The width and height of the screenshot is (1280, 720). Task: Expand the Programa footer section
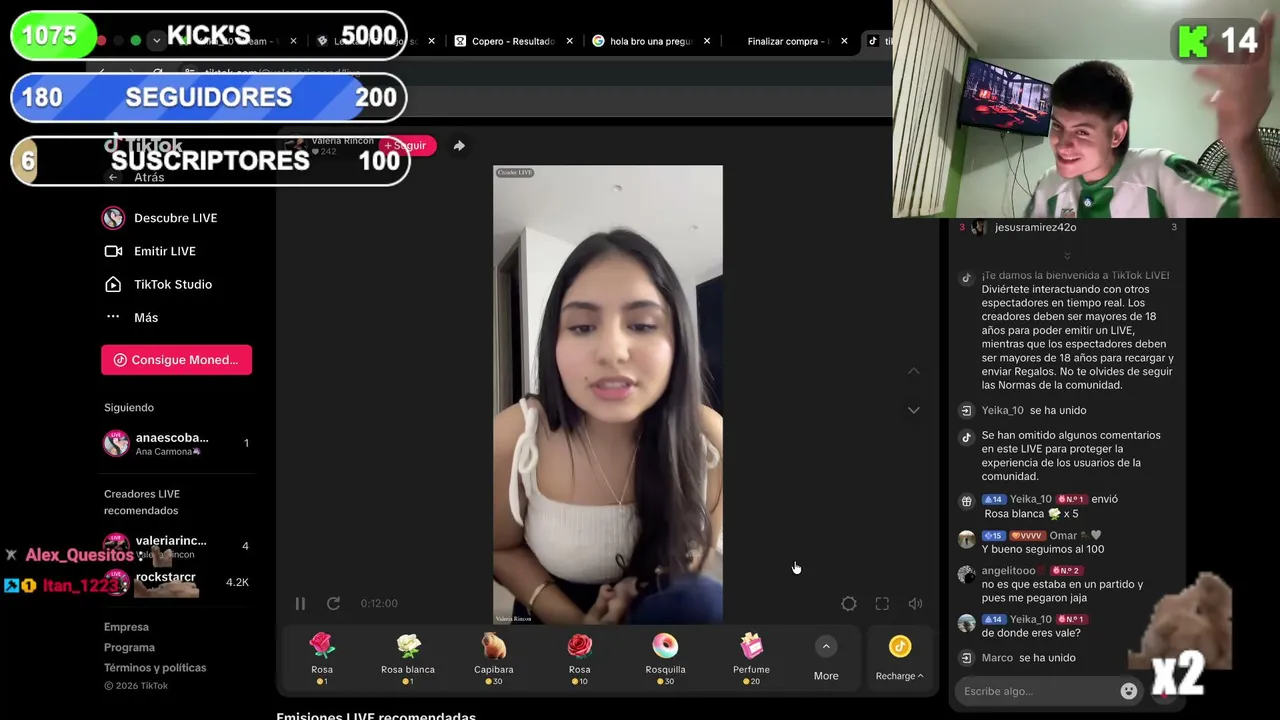pos(129,647)
